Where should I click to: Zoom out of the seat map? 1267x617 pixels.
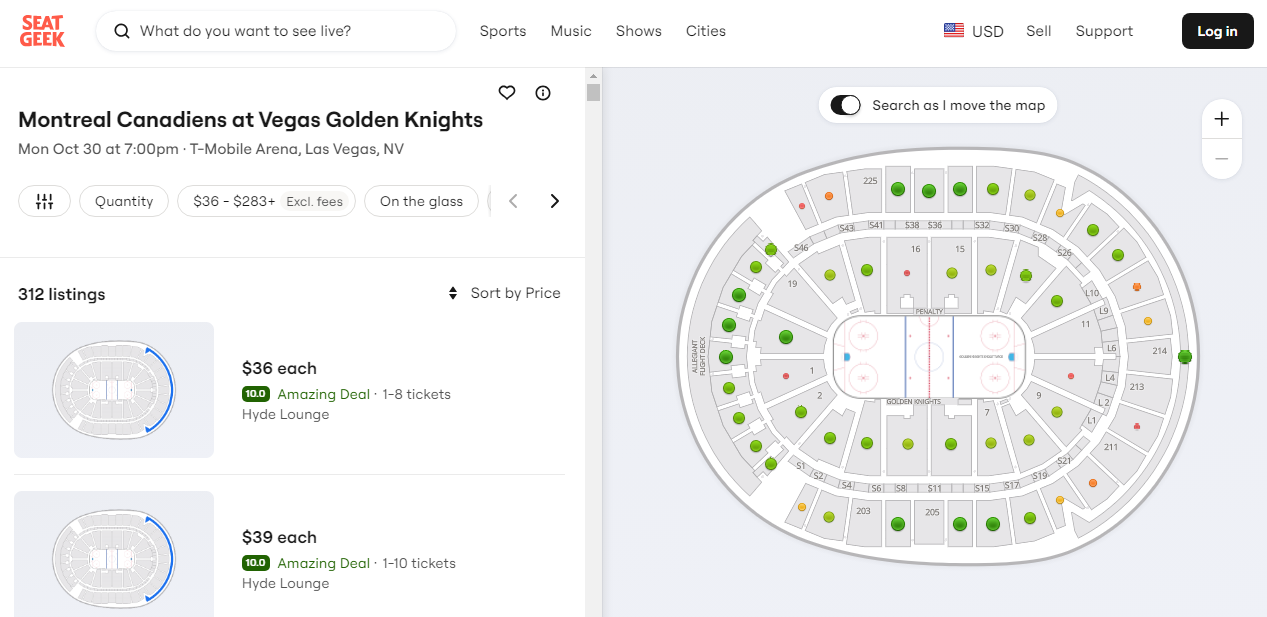click(1221, 159)
